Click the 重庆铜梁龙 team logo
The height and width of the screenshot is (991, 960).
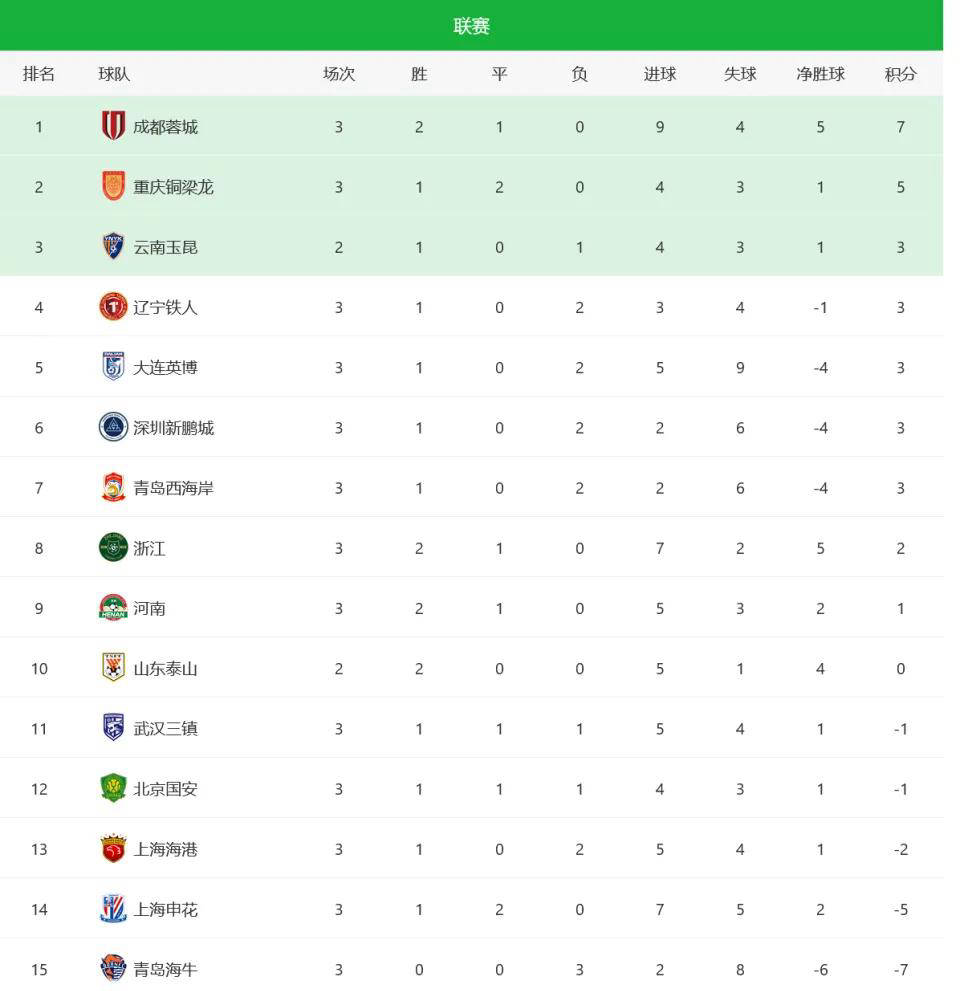click(x=113, y=186)
